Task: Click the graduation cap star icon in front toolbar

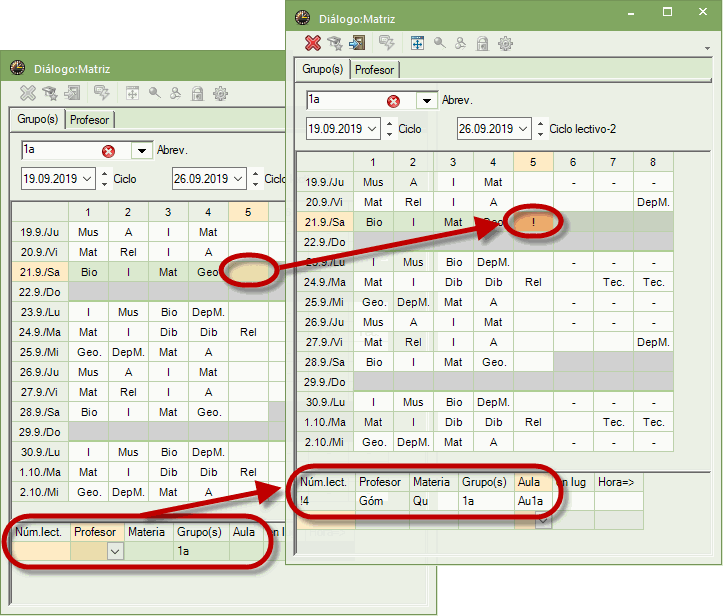Action: [x=335, y=43]
